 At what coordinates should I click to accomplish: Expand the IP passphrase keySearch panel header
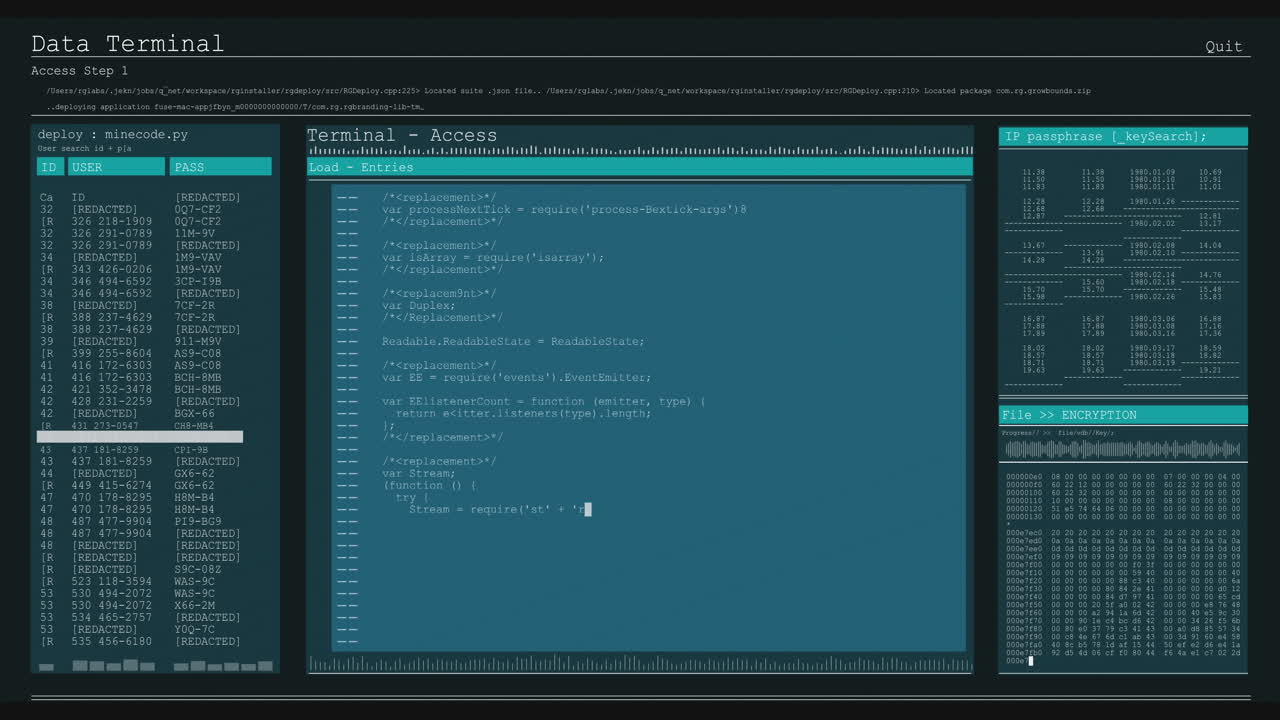click(x=1122, y=136)
